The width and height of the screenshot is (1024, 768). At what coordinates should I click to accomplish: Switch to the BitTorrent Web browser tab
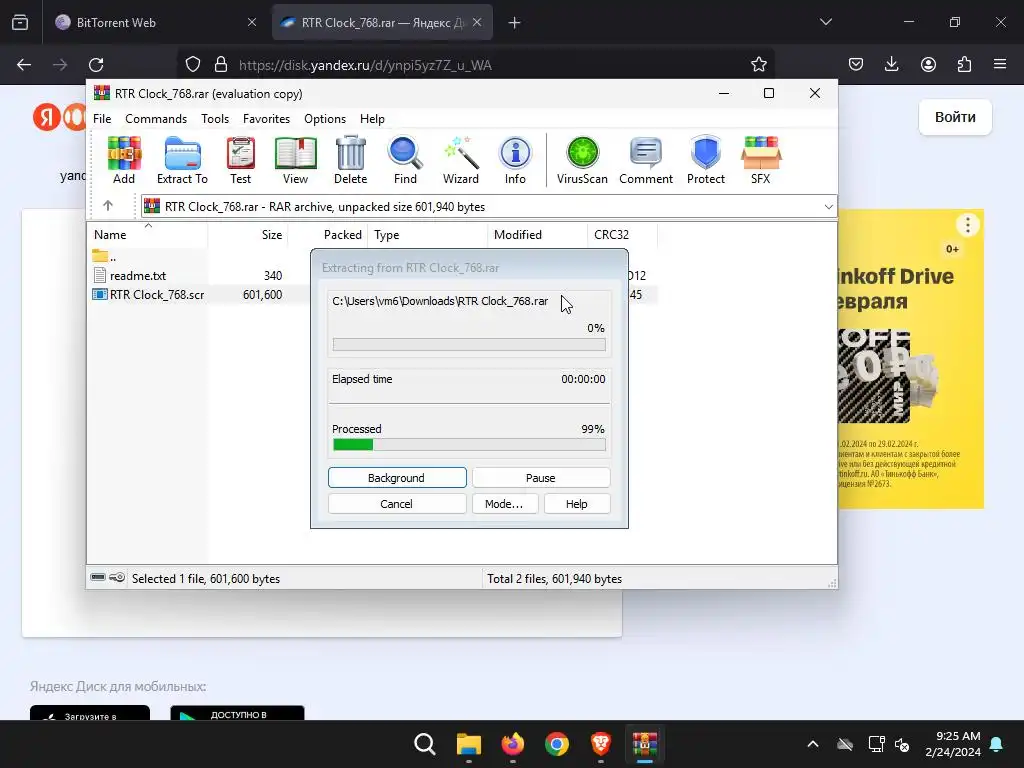click(154, 22)
